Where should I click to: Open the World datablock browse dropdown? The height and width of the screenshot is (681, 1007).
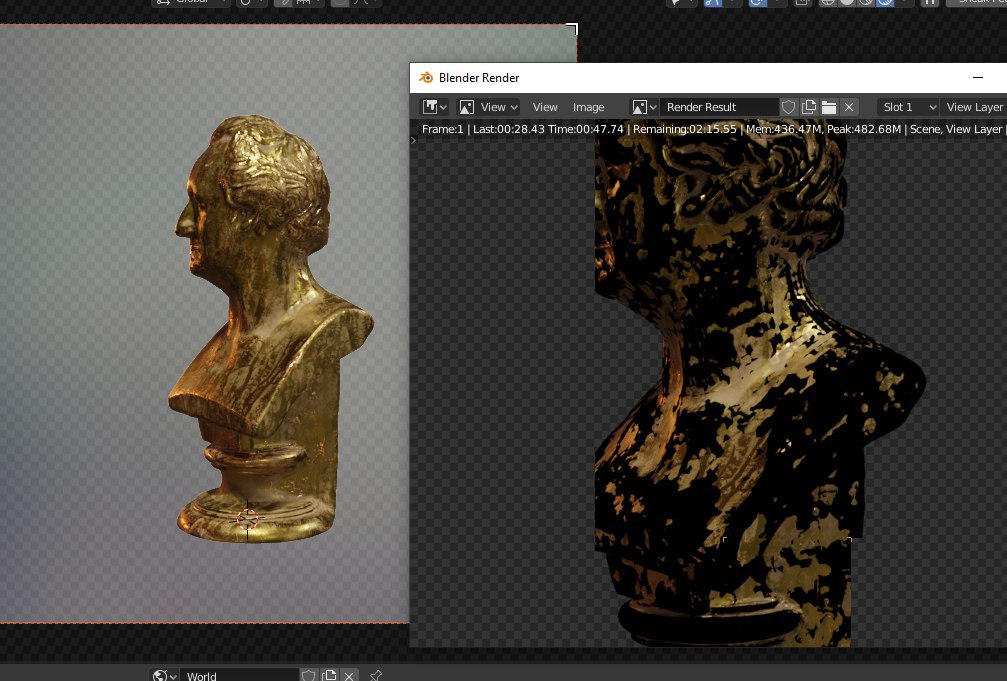(164, 675)
